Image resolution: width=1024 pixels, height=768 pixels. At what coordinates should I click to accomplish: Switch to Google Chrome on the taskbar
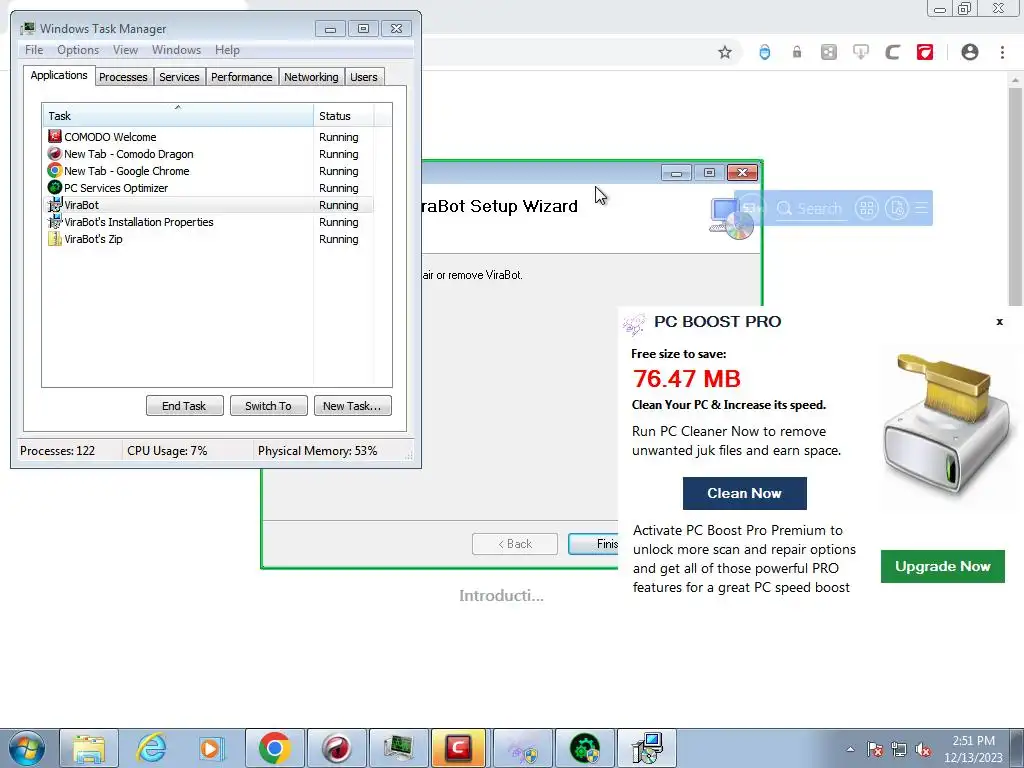(274, 748)
